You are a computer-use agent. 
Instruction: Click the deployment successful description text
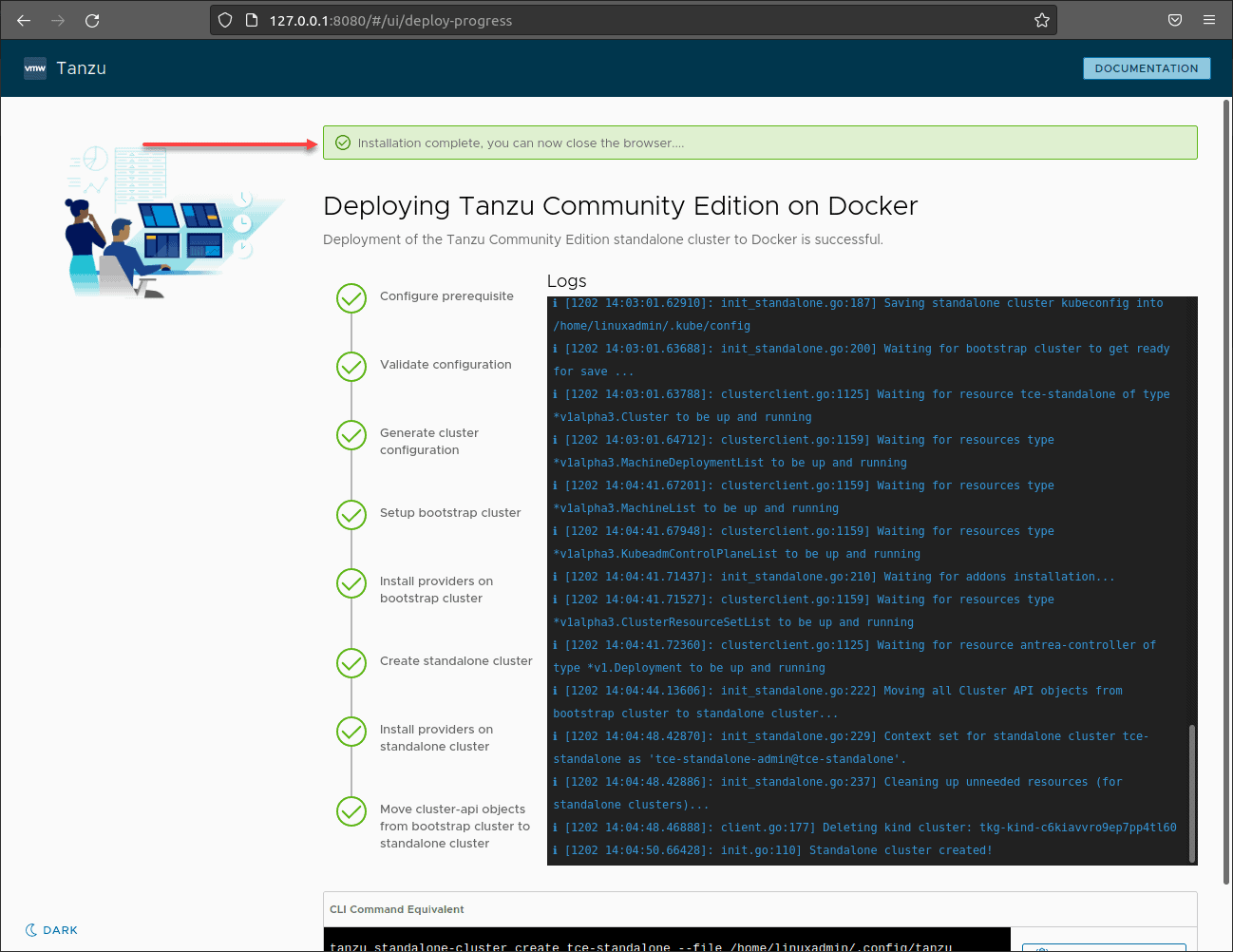603,239
